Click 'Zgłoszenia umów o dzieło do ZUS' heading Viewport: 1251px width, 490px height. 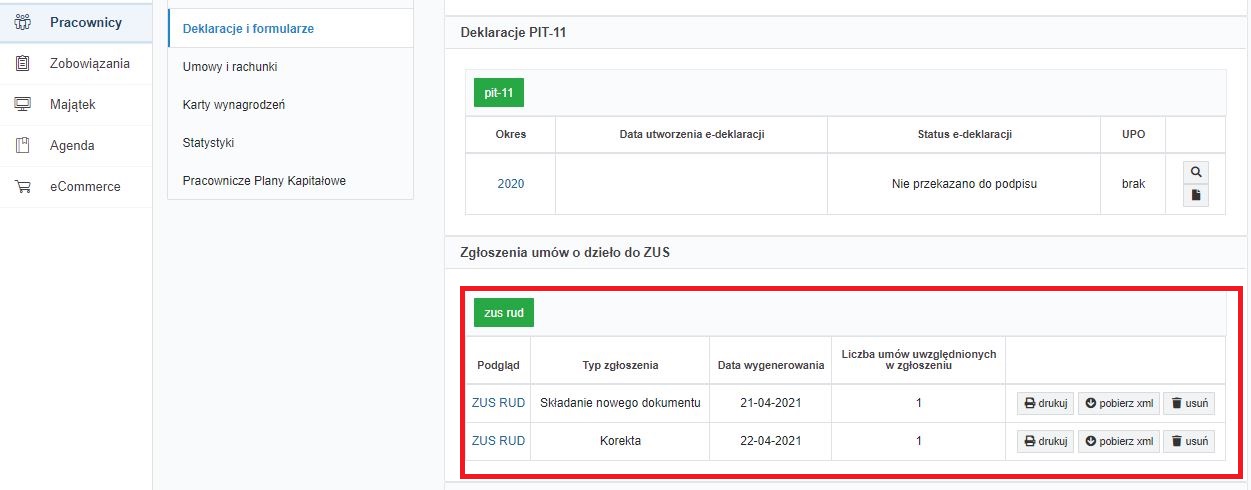pos(565,253)
